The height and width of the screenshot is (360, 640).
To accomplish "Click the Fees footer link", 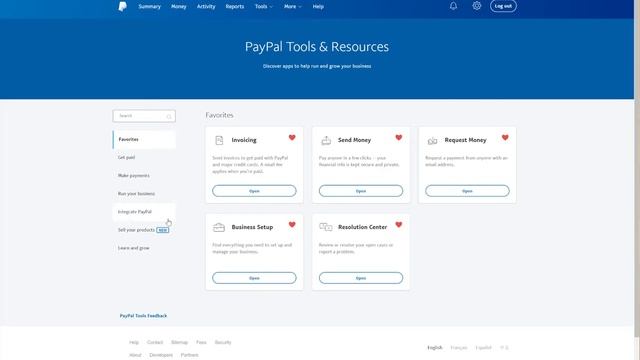I will tap(201, 342).
